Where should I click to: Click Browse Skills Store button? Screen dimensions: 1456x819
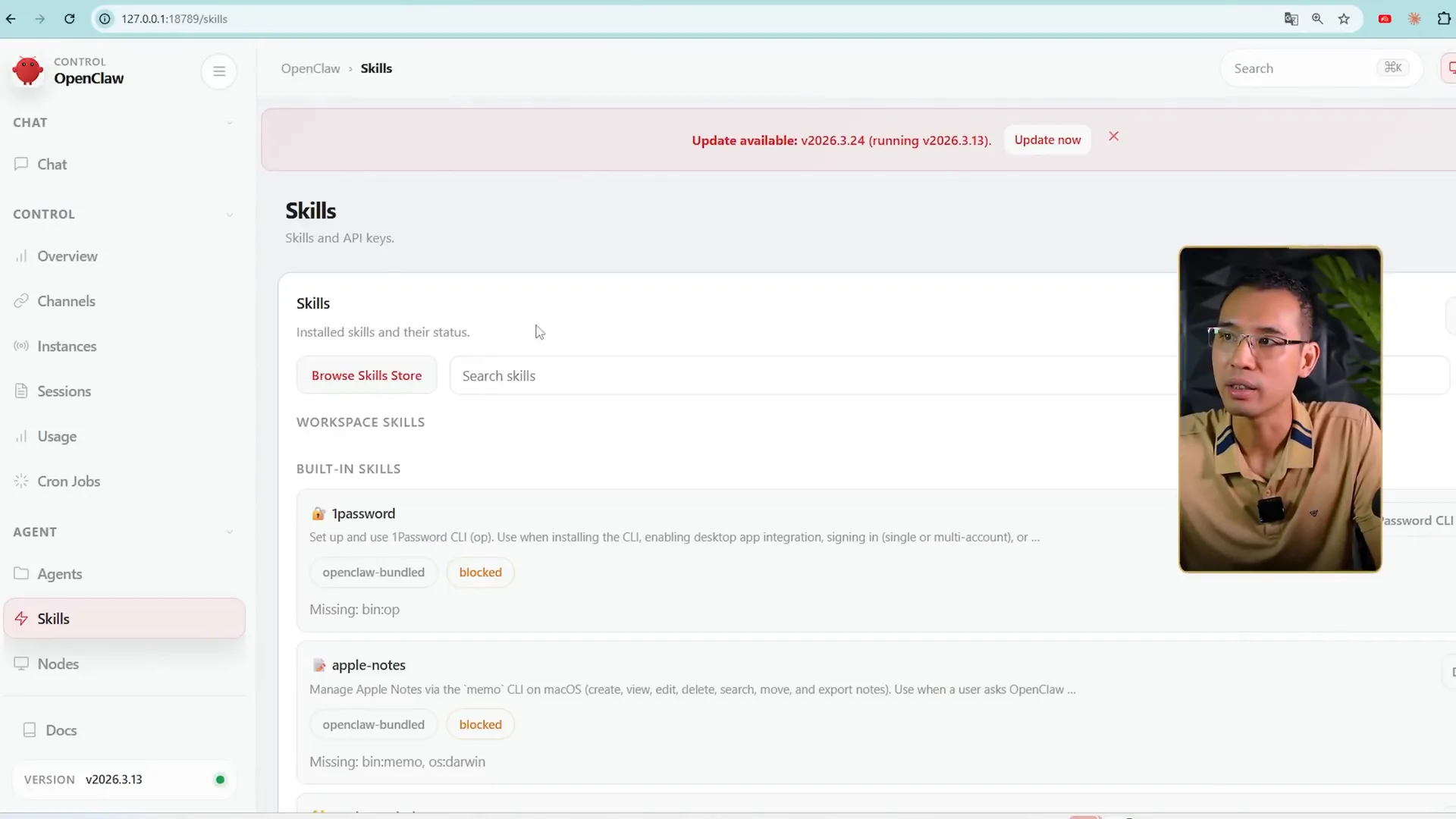coord(366,375)
